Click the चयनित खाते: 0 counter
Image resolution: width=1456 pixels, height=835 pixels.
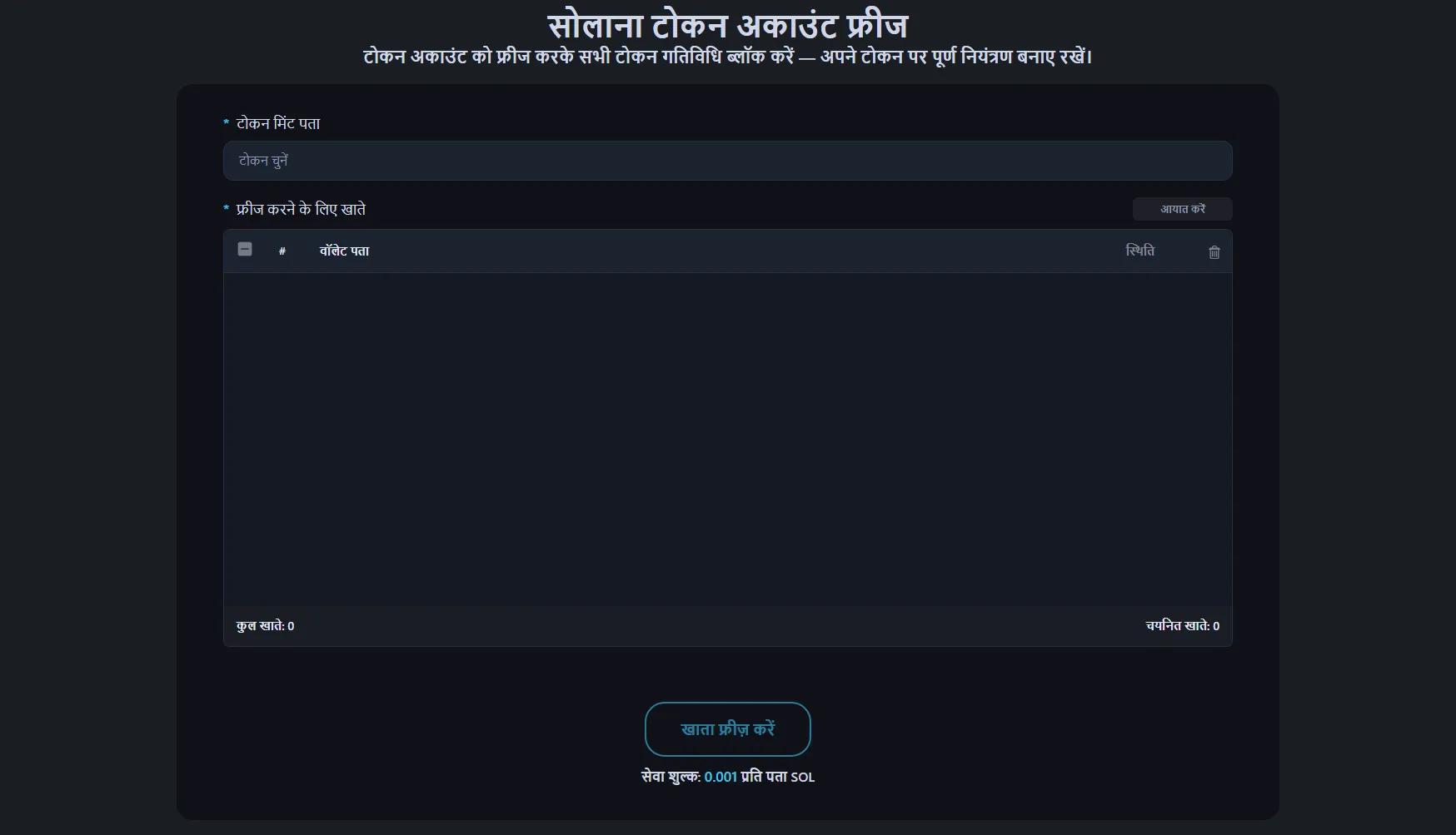1182,626
